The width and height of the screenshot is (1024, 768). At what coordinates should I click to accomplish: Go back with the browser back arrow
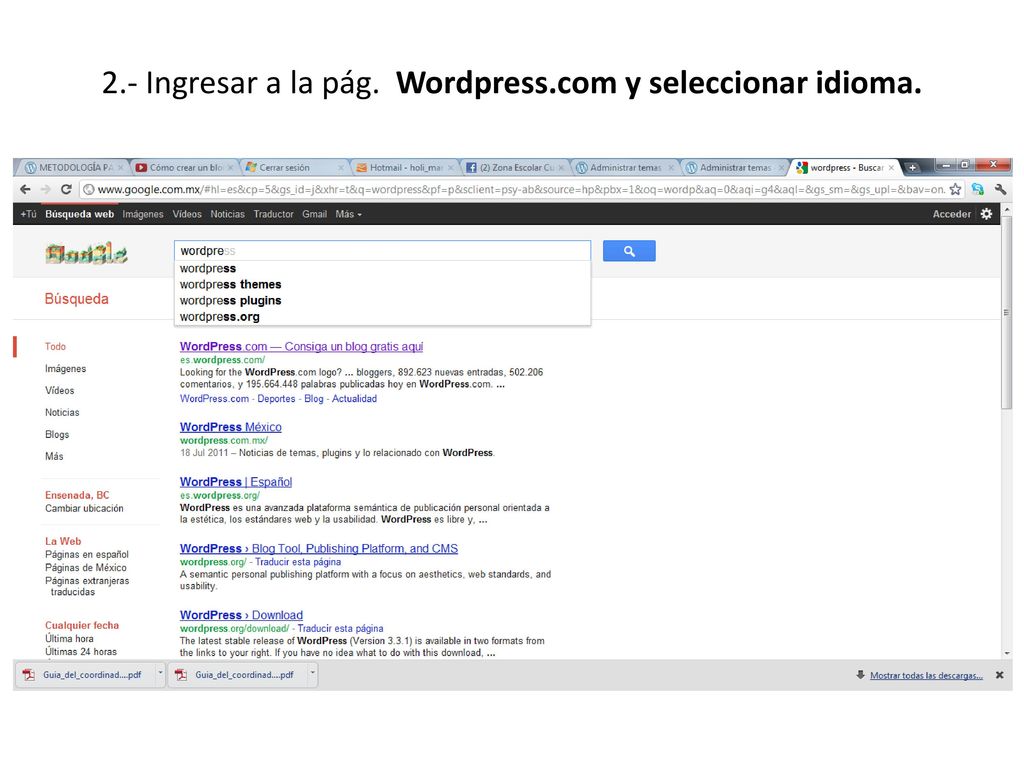pos(25,189)
